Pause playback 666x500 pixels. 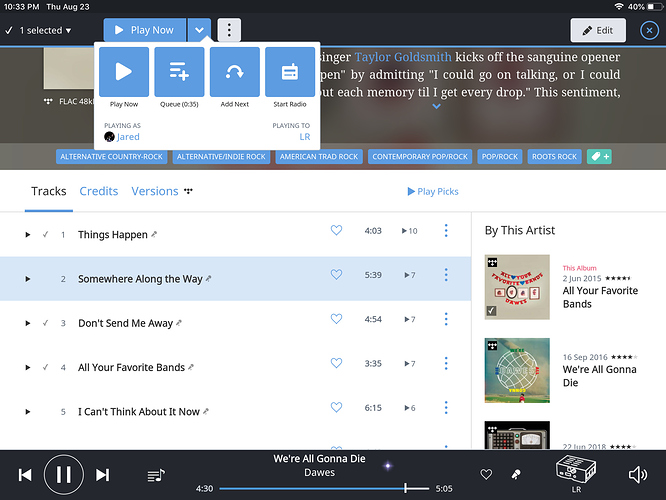64,475
